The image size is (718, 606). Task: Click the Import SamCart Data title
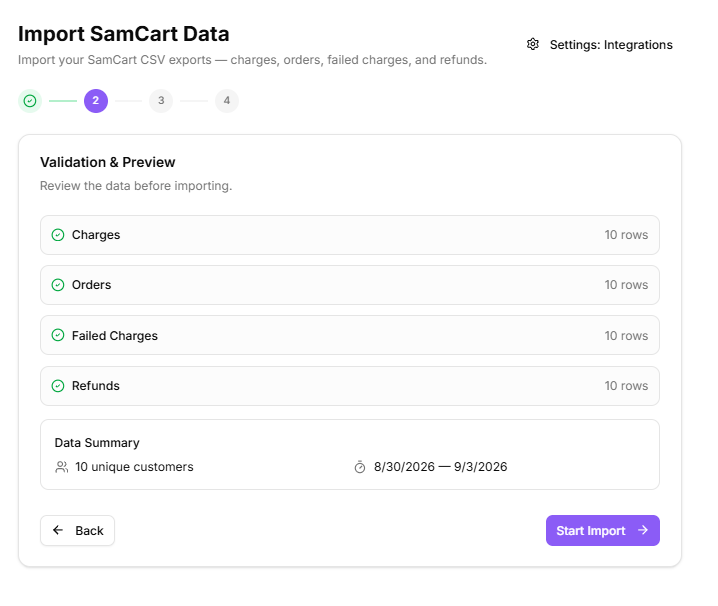pos(124,34)
